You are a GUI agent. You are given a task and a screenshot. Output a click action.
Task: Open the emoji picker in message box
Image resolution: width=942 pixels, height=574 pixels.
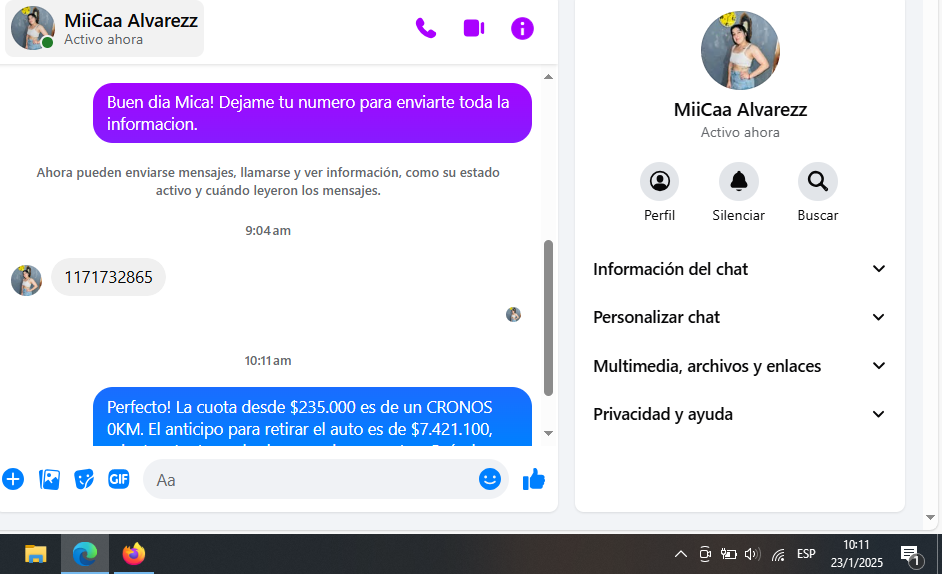(x=489, y=479)
